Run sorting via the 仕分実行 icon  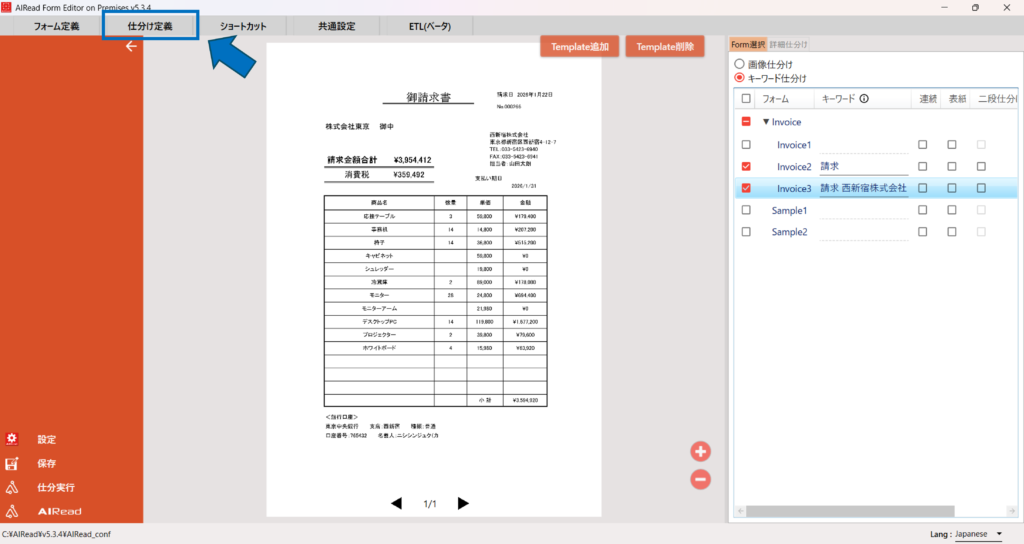[12, 487]
